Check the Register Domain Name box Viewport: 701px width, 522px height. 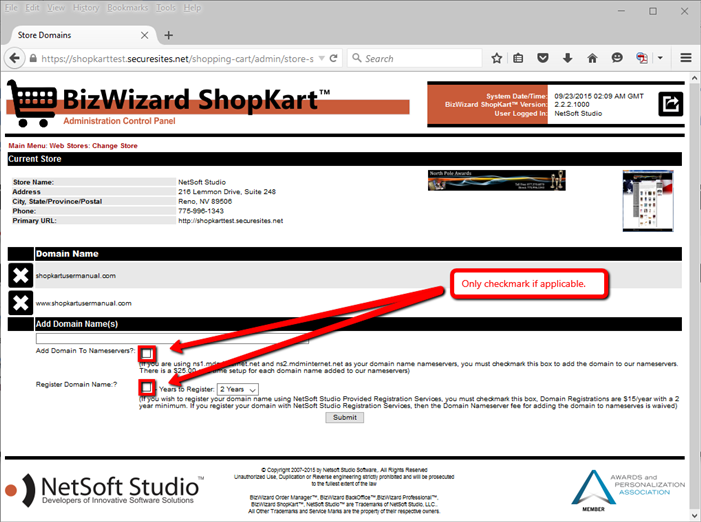147,387
